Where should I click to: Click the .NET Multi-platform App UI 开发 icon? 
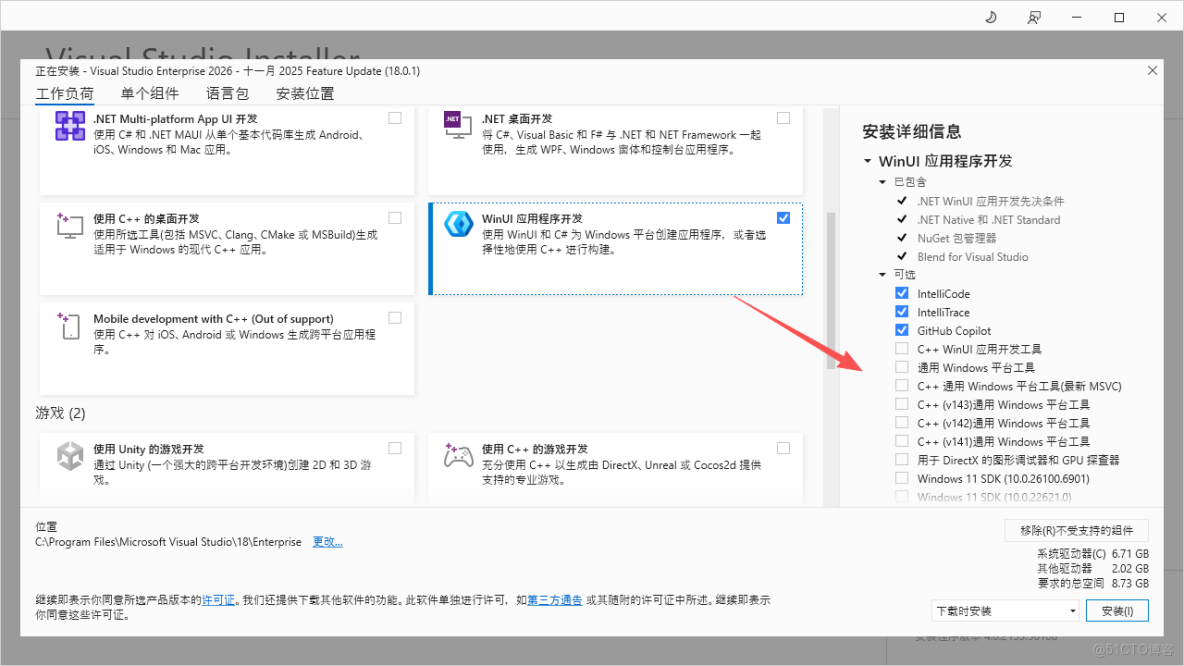70,127
